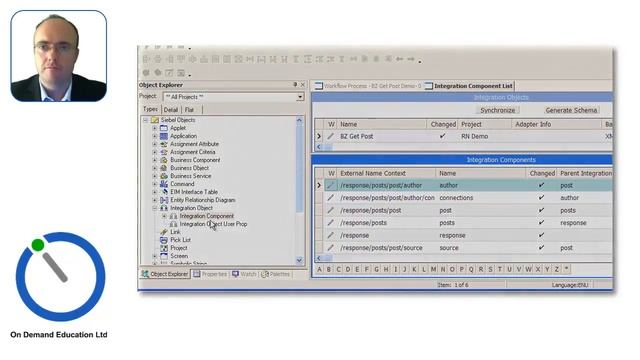Close the Object Explorer panel
Screen dimensions: 640x360
[x=302, y=85]
